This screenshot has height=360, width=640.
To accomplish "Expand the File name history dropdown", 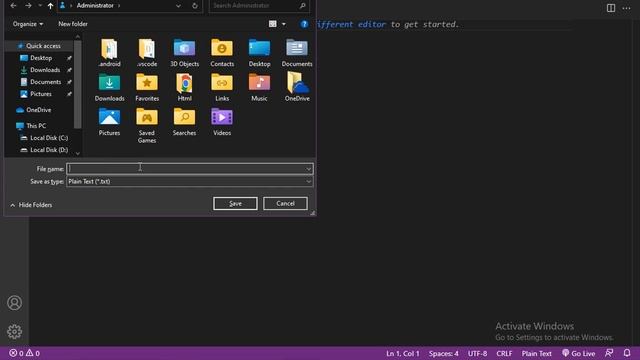I will tap(309, 169).
